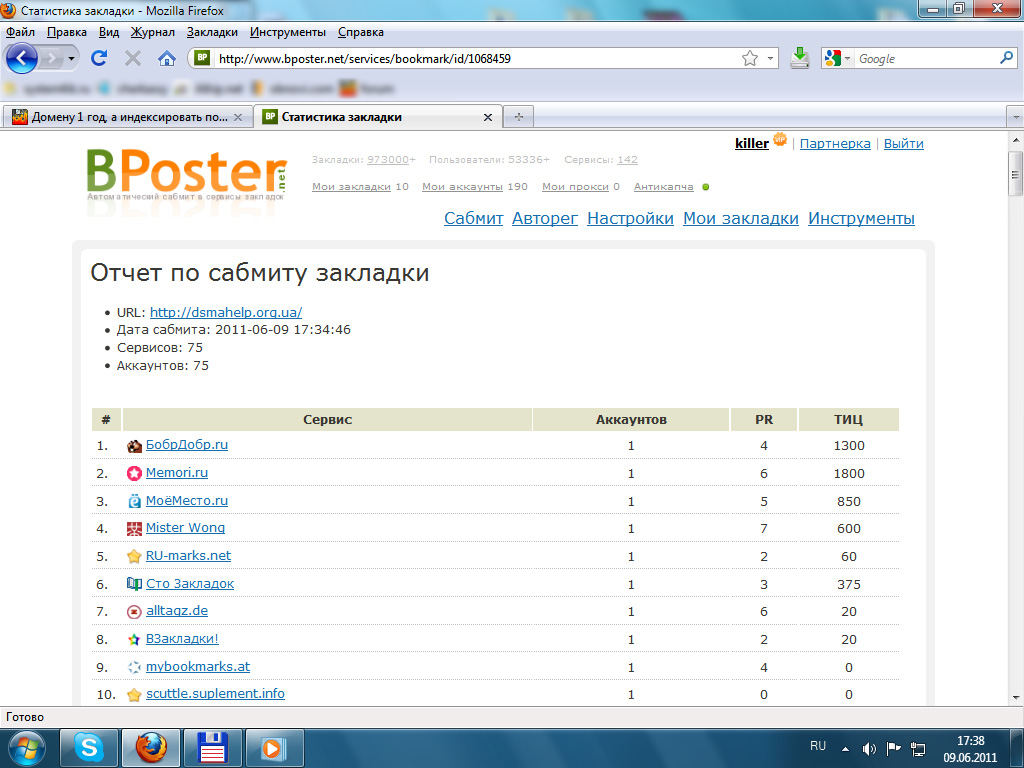This screenshot has height=768, width=1024.
Task: Click the volume speaker tray icon
Action: (869, 749)
